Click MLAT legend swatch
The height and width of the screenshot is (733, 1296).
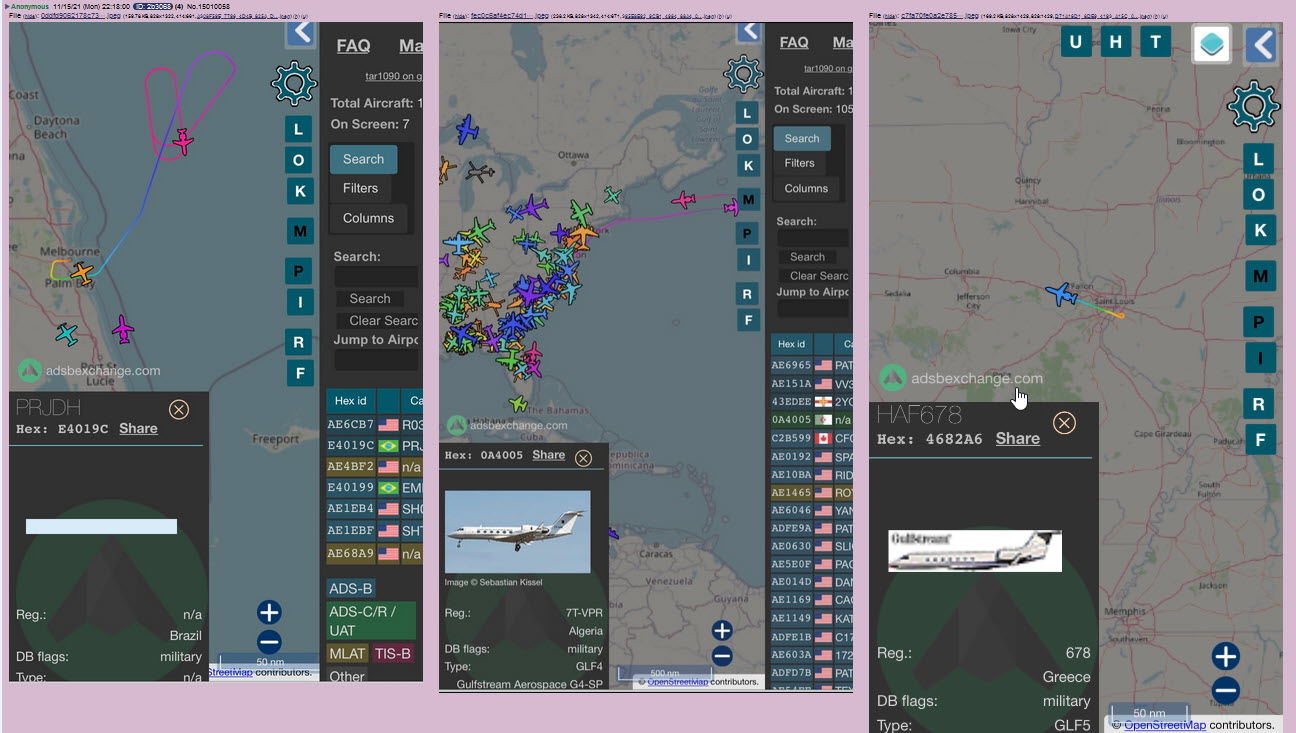[348, 654]
